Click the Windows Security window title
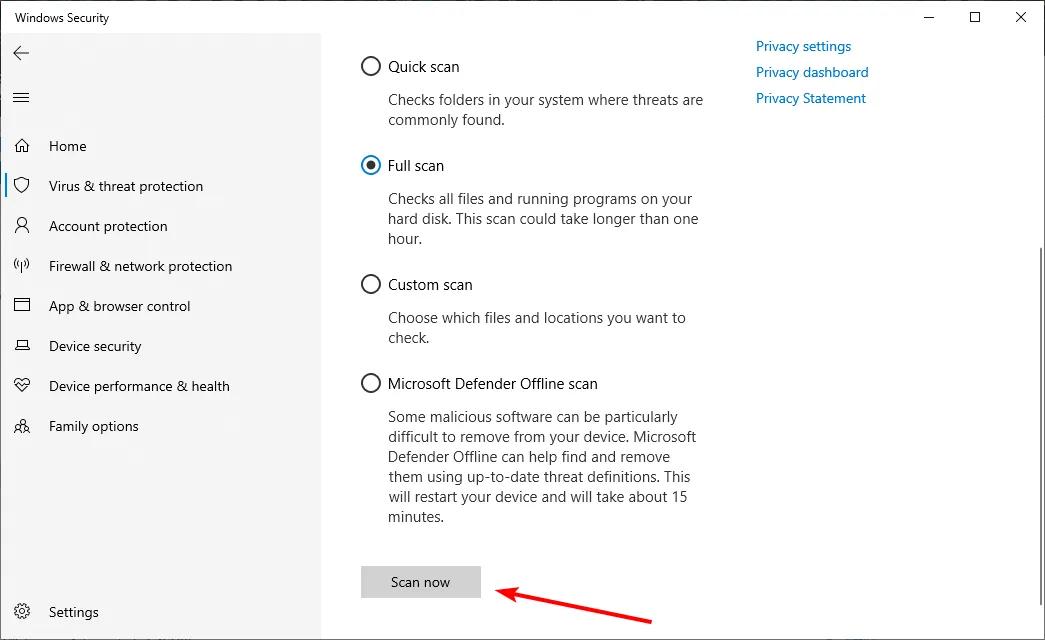Viewport: 1045px width, 640px height. 62,18
